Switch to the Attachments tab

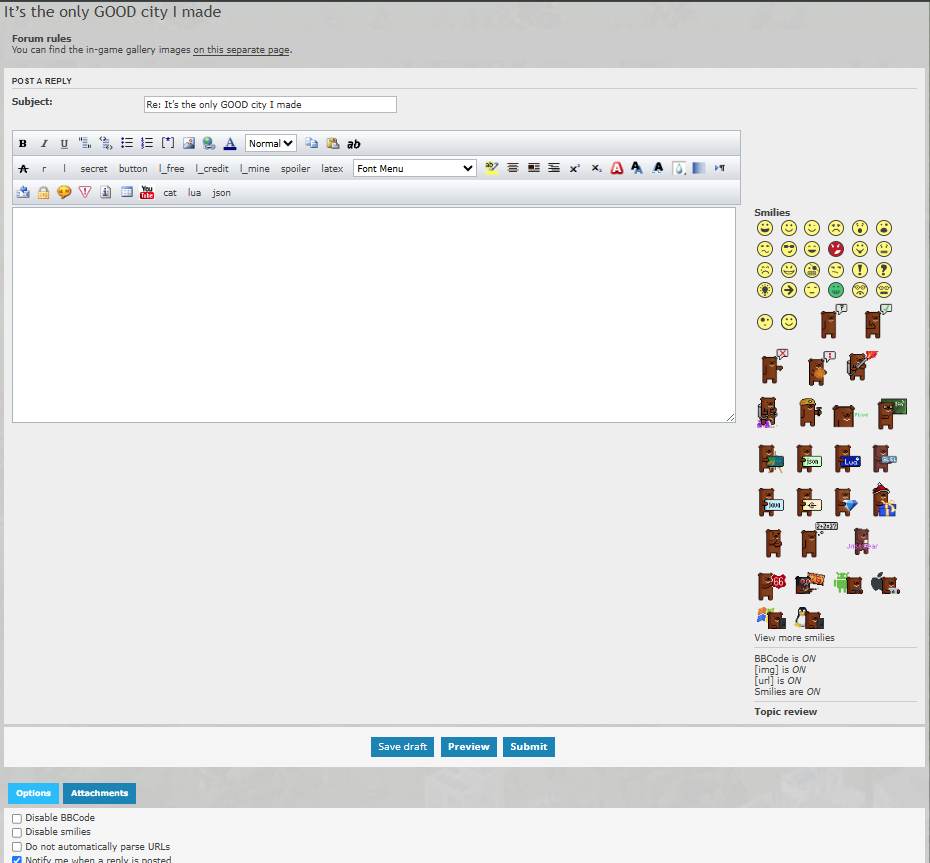[x=99, y=793]
